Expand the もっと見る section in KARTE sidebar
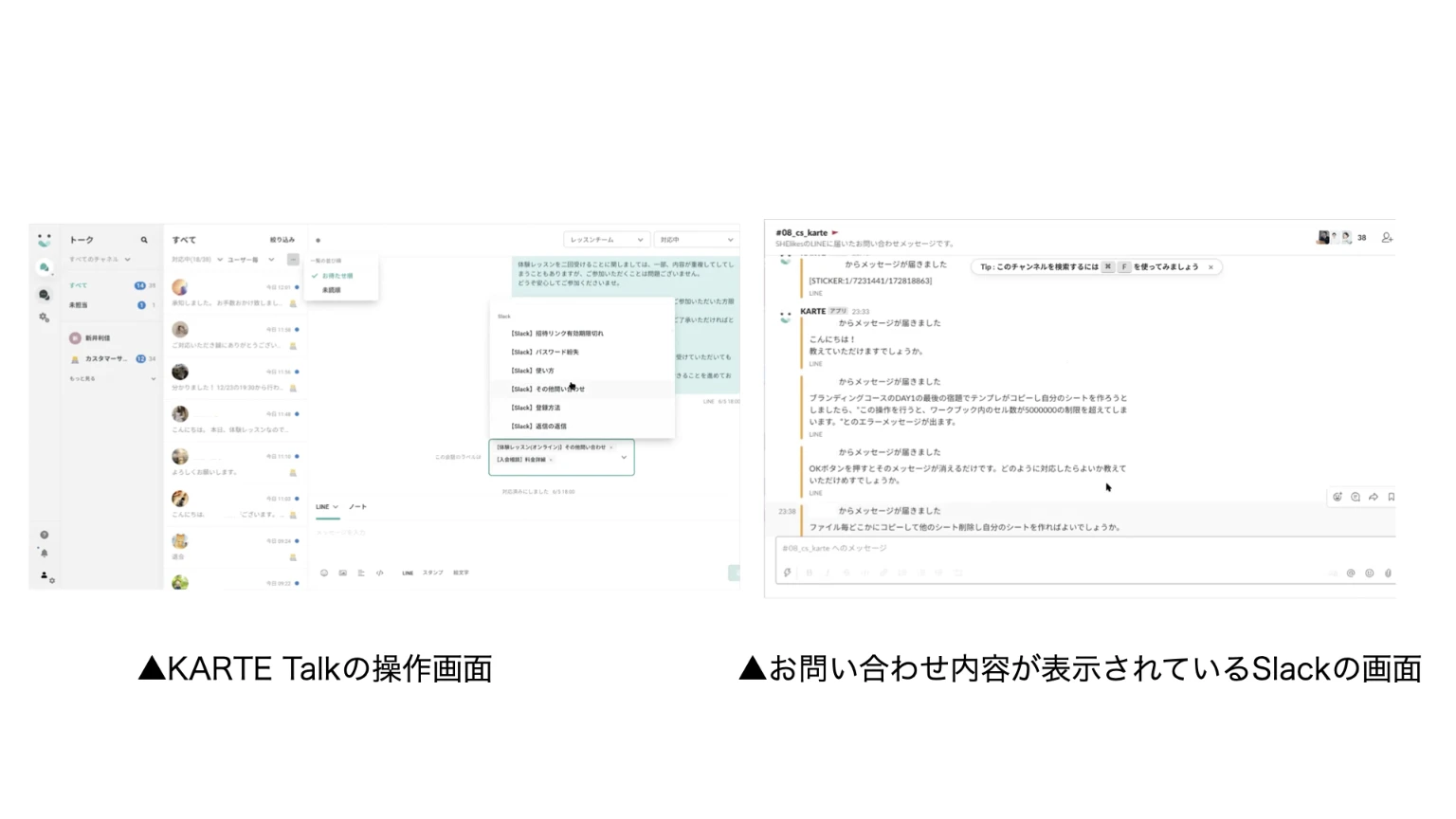The height and width of the screenshot is (819, 1456). click(112, 378)
